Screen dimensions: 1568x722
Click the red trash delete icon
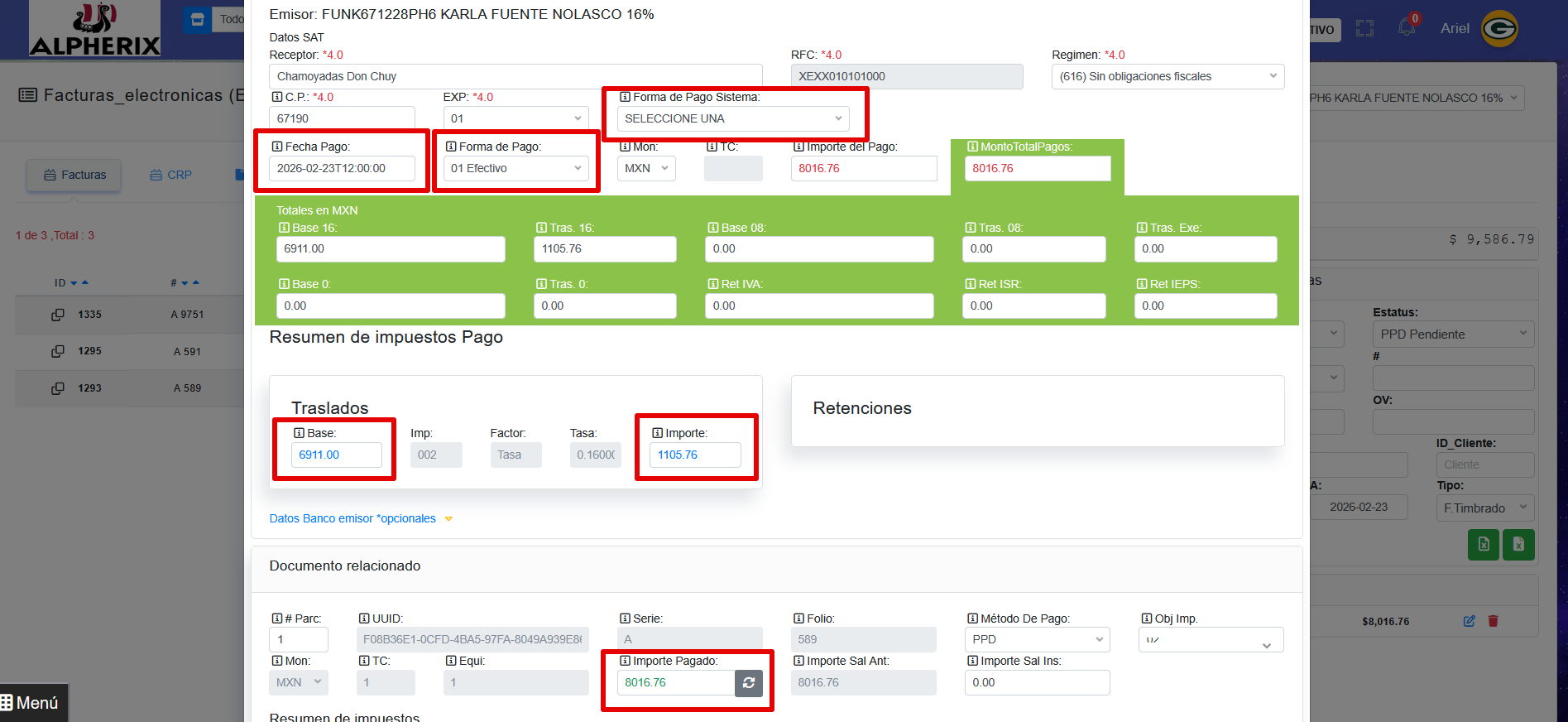(x=1493, y=621)
